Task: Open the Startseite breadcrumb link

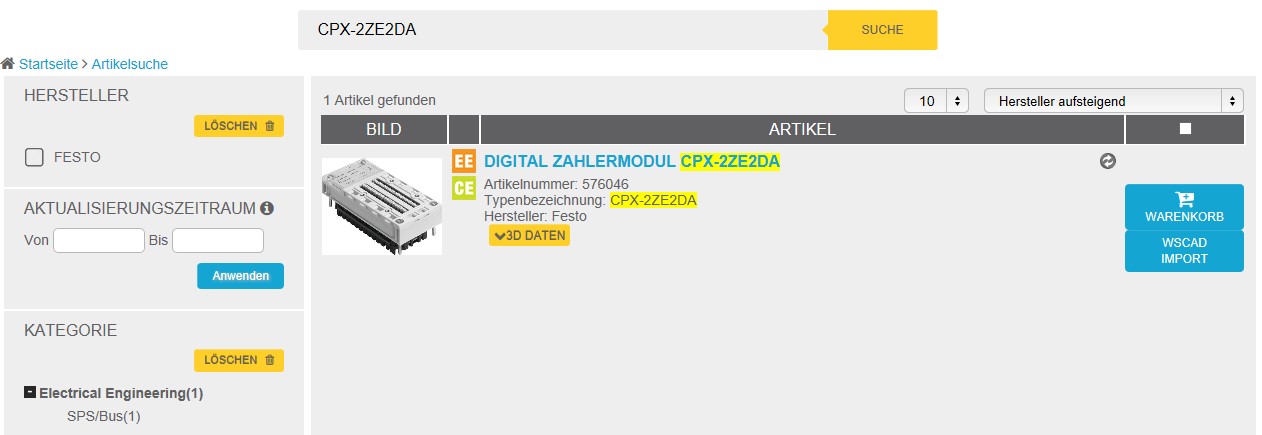Action: 48,64
